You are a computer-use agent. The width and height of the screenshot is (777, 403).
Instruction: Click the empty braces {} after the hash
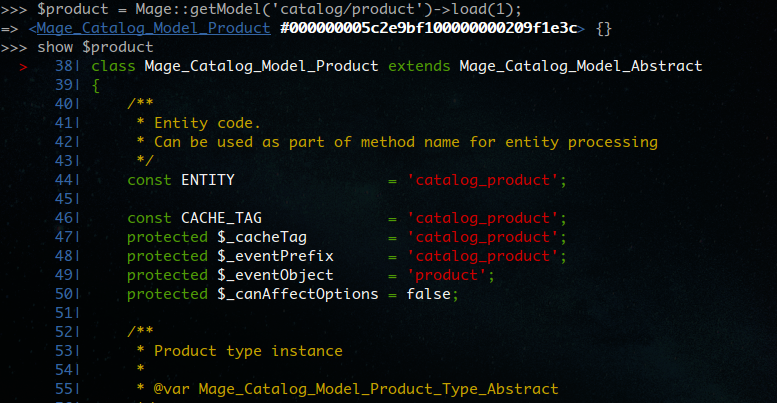pyautogui.click(x=604, y=29)
